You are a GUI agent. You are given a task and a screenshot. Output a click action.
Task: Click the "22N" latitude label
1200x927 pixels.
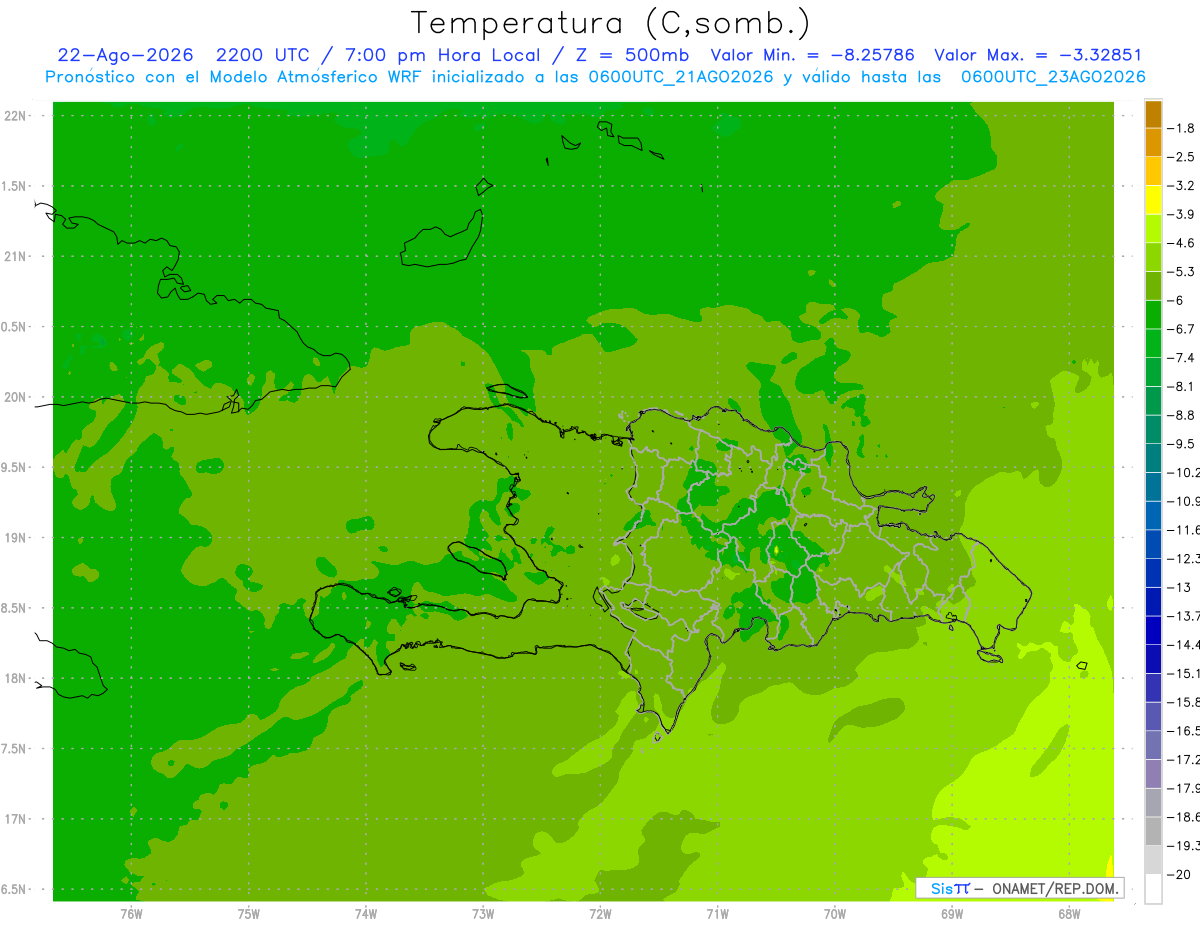click(16, 116)
